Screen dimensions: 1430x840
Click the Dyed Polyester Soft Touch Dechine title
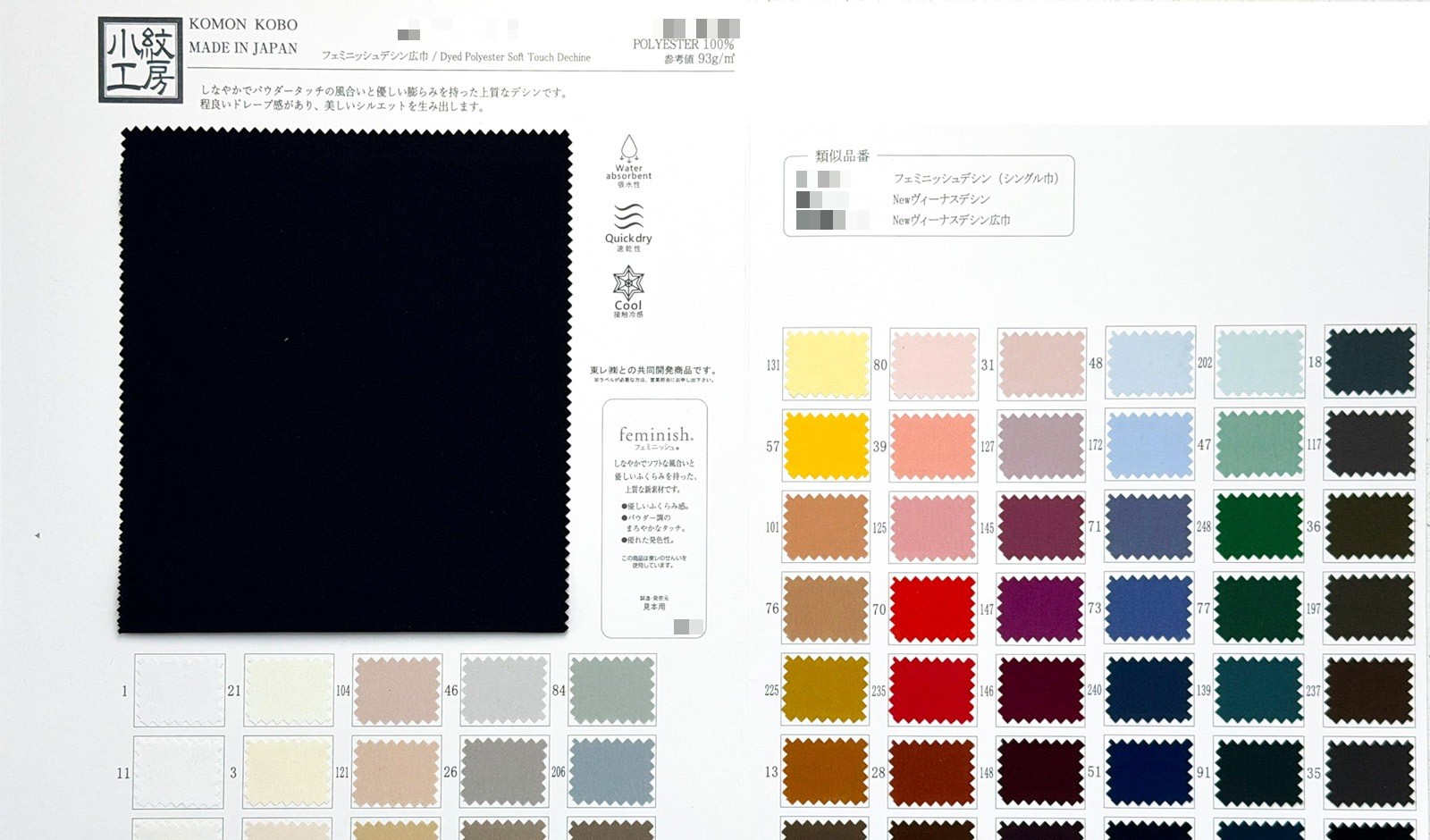click(515, 57)
